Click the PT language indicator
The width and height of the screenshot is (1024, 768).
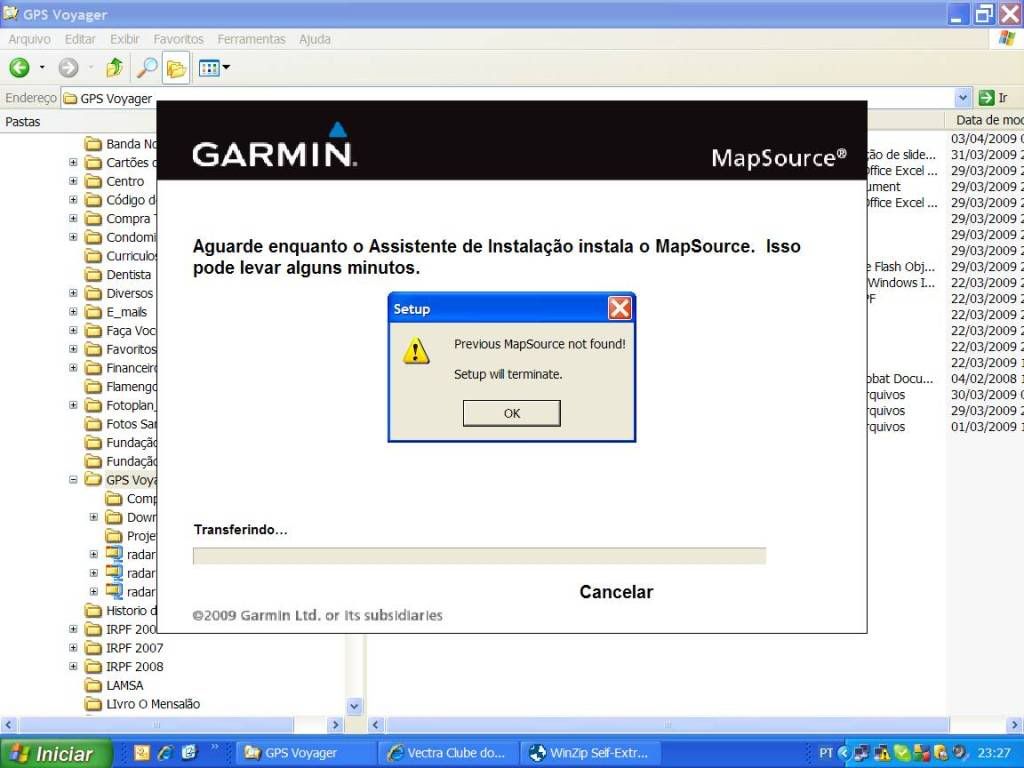(x=825, y=753)
